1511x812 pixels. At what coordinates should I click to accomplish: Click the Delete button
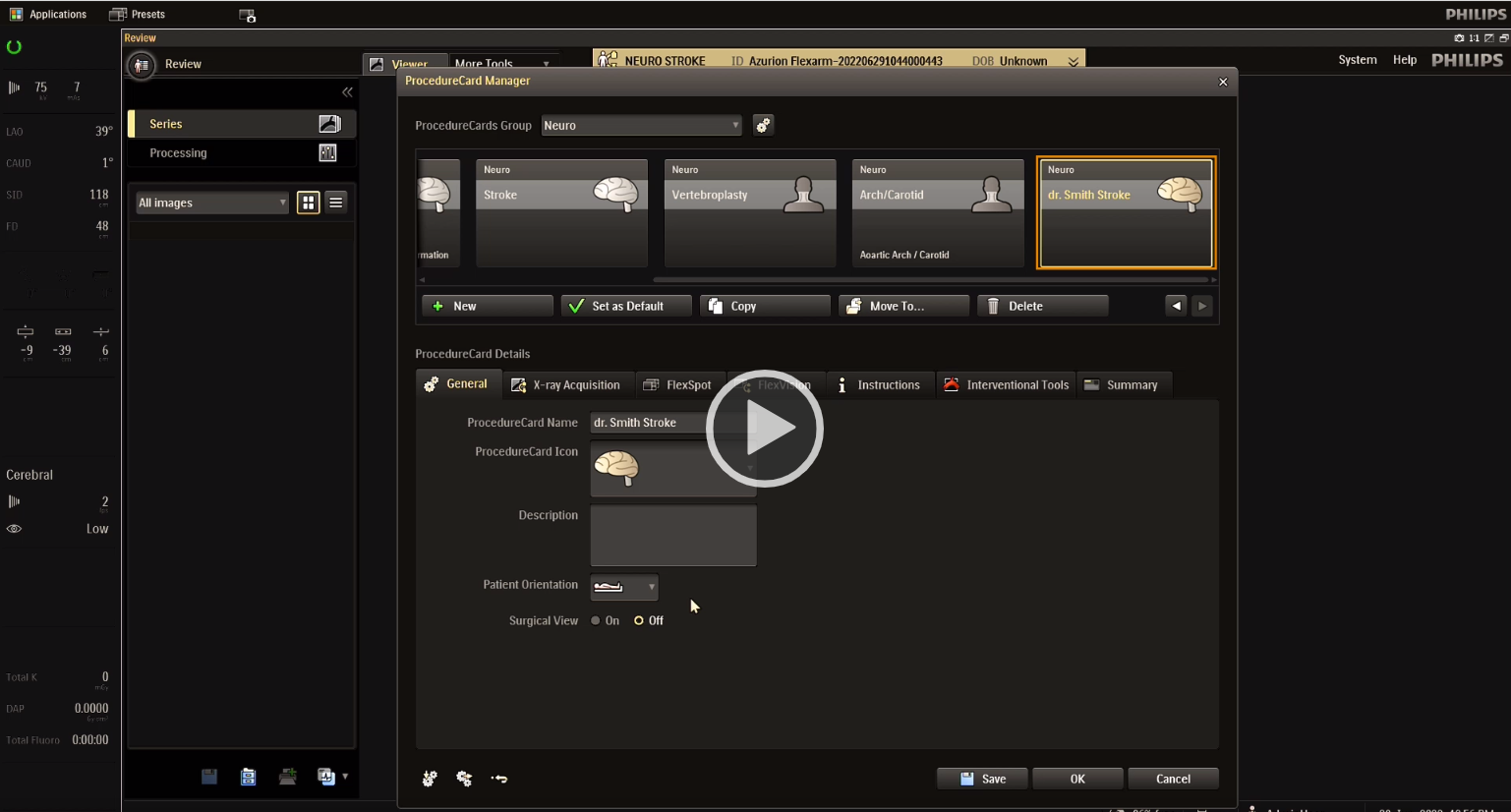pos(1042,306)
